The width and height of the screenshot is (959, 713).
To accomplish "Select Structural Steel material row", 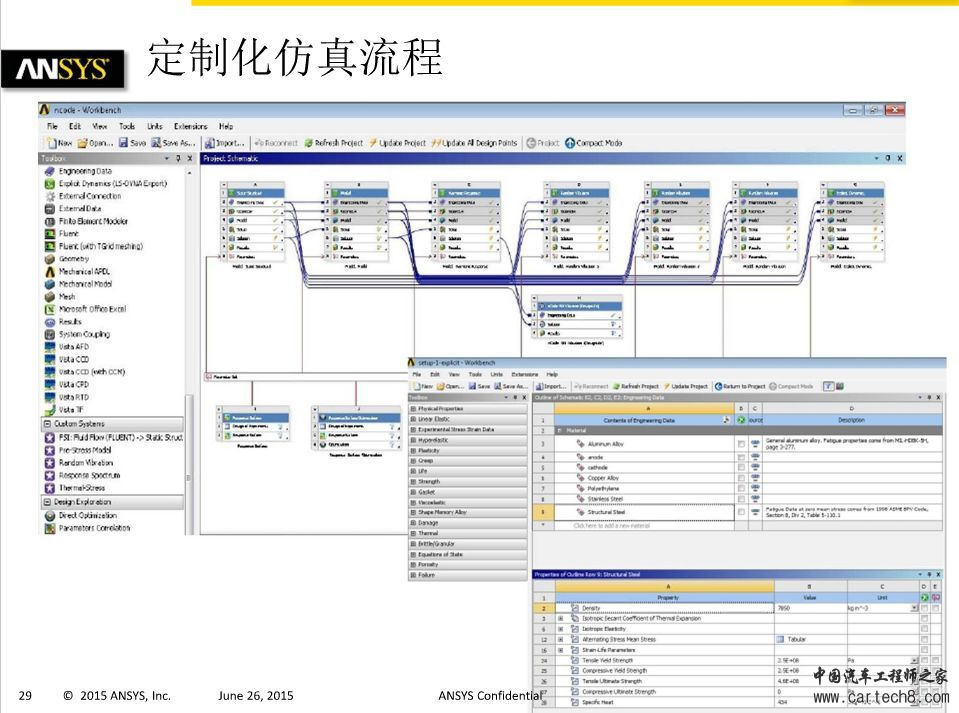I will click(644, 512).
